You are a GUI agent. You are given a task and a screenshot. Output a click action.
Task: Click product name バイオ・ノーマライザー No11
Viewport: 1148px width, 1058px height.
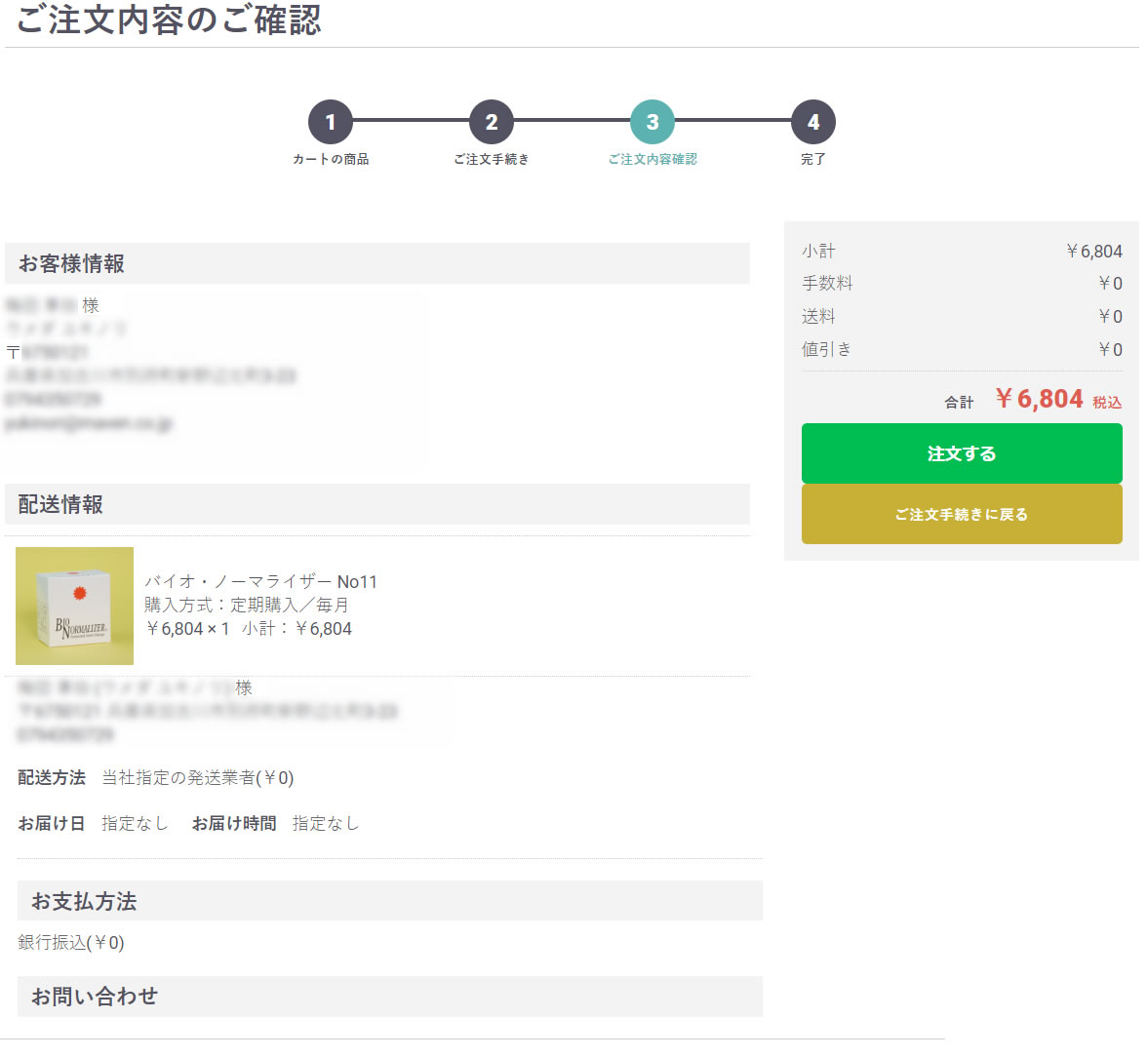pyautogui.click(x=260, y=581)
